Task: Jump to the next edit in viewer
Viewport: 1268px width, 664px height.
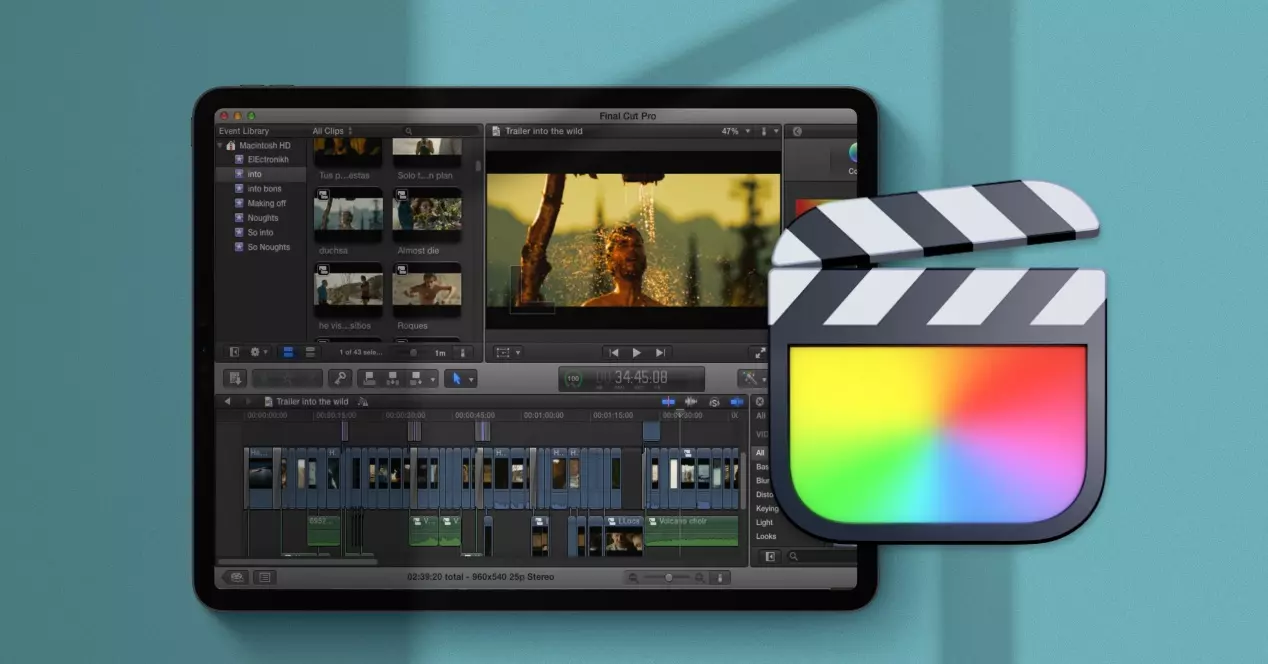Action: 661,353
